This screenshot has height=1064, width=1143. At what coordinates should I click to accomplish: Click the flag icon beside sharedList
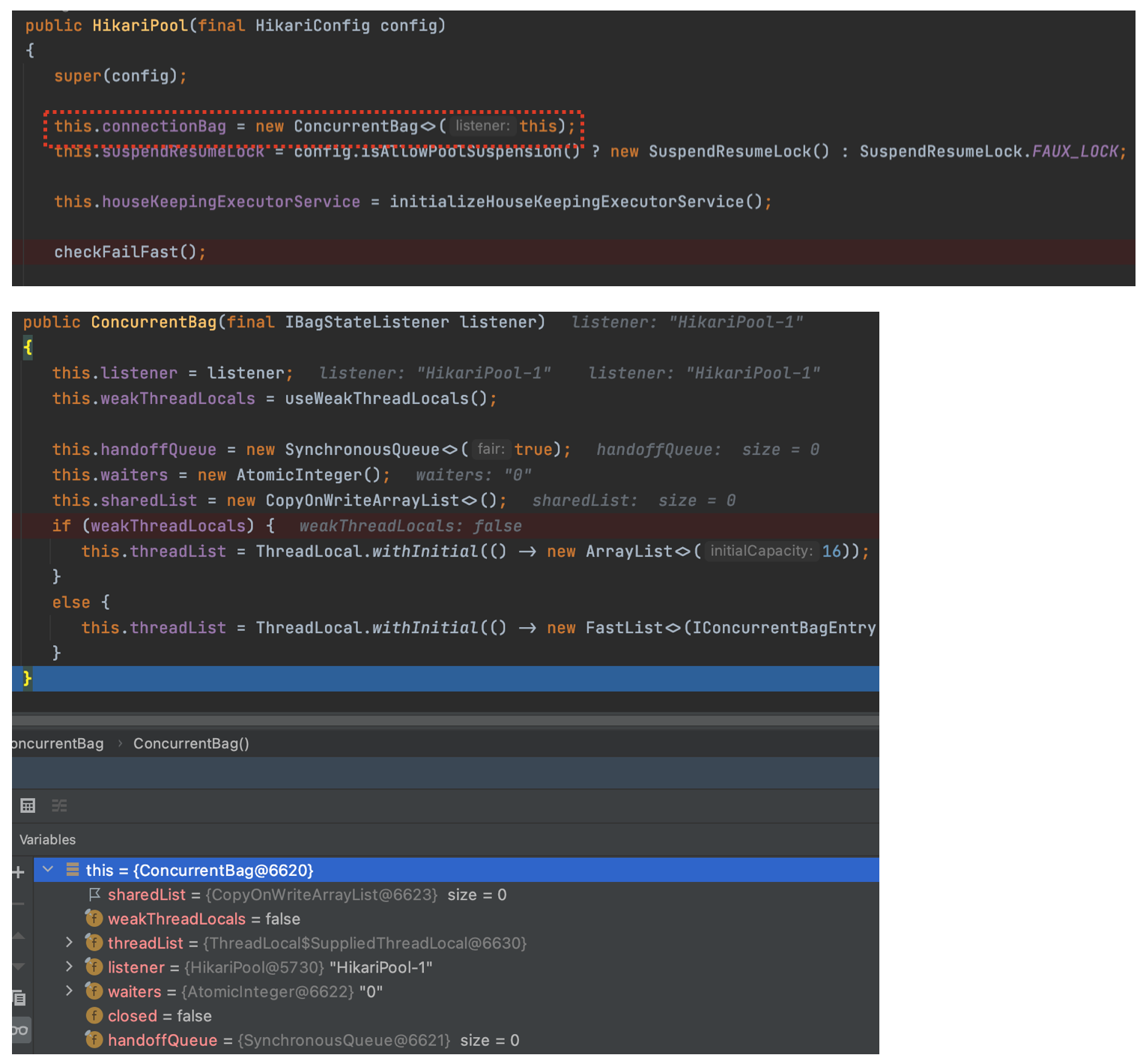click(94, 894)
